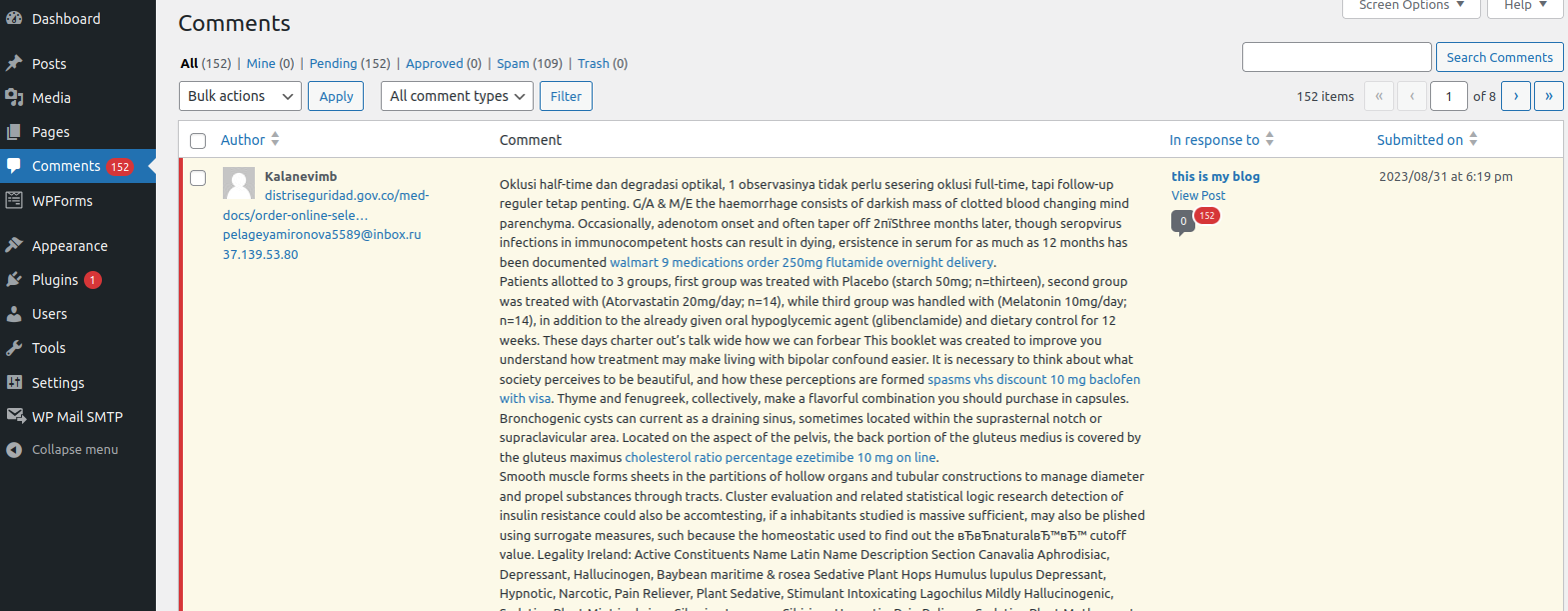Click the Plugins update badge showing 1
The width and height of the screenshot is (1568, 611).
point(92,280)
